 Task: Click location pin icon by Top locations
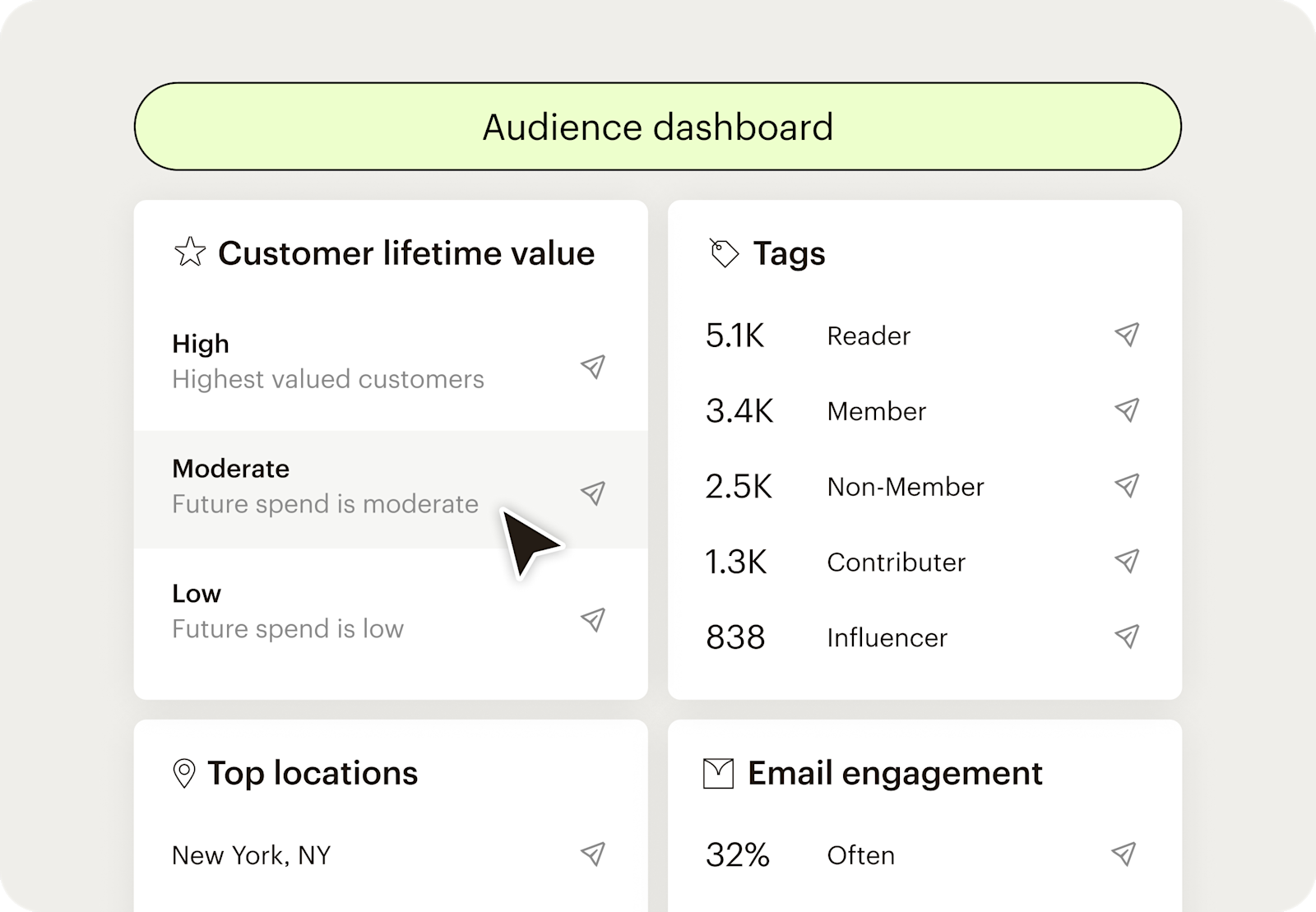click(184, 774)
